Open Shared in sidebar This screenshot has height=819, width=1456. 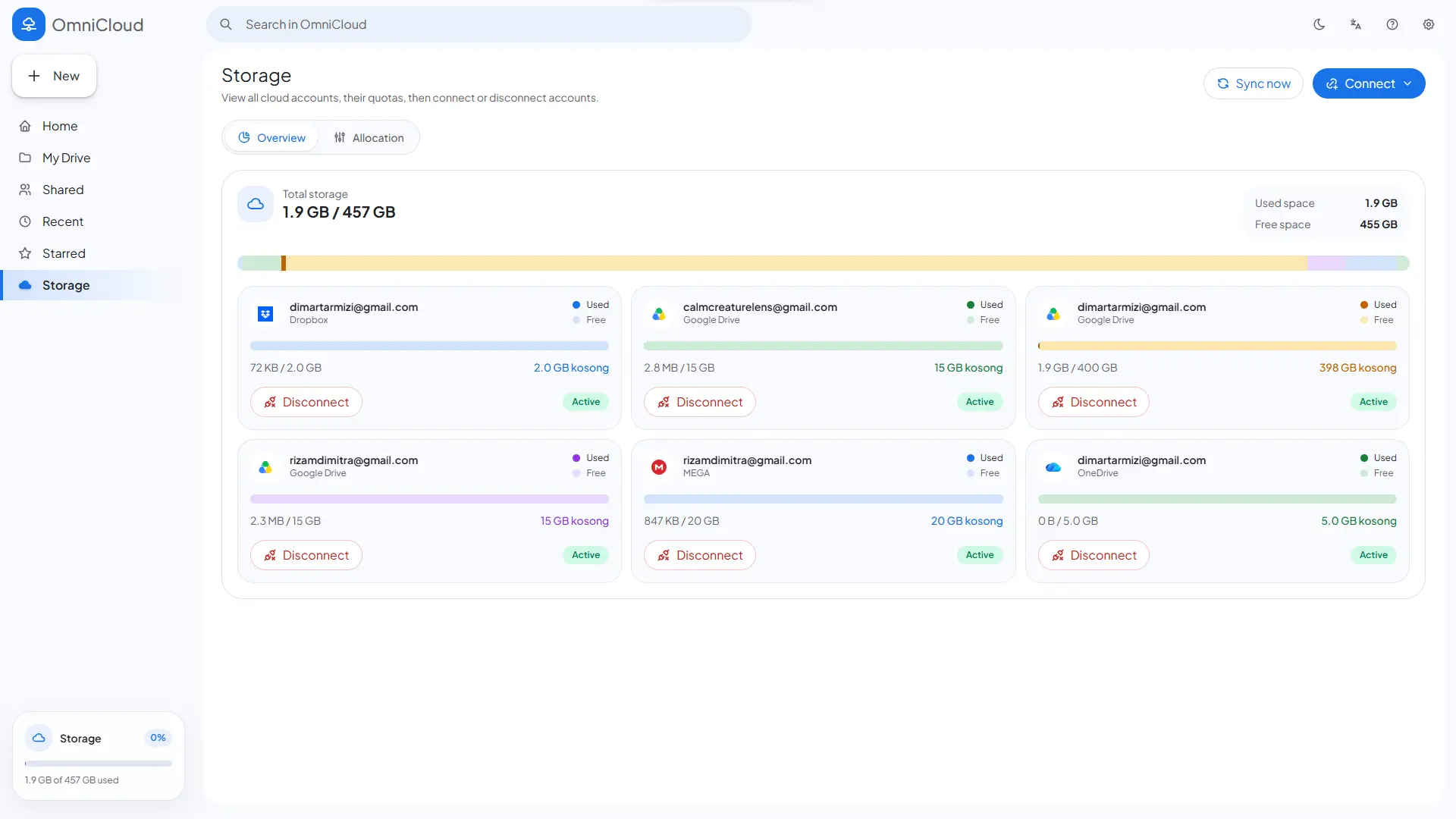coord(79,190)
